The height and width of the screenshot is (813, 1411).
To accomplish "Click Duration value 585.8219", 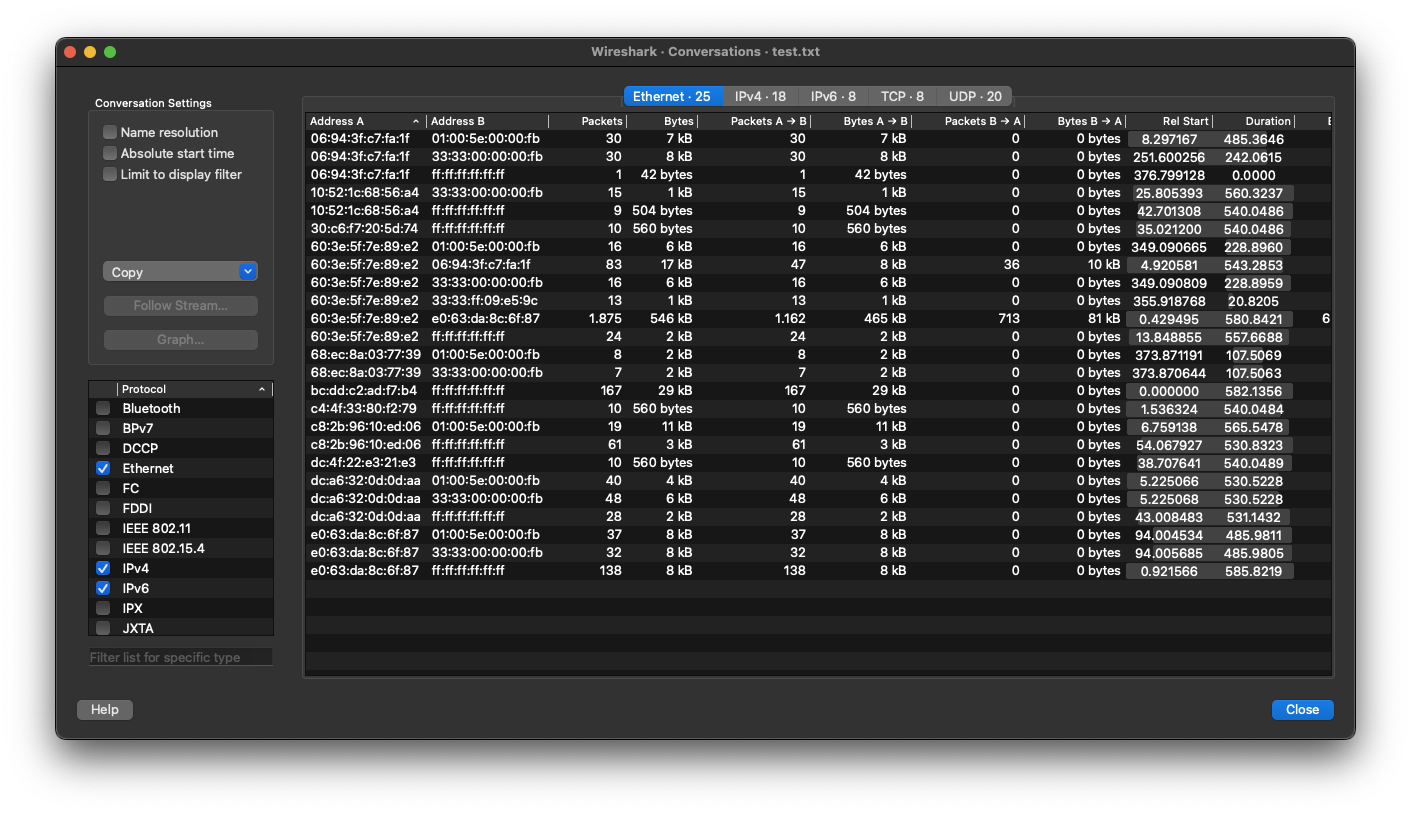I will coord(1253,571).
